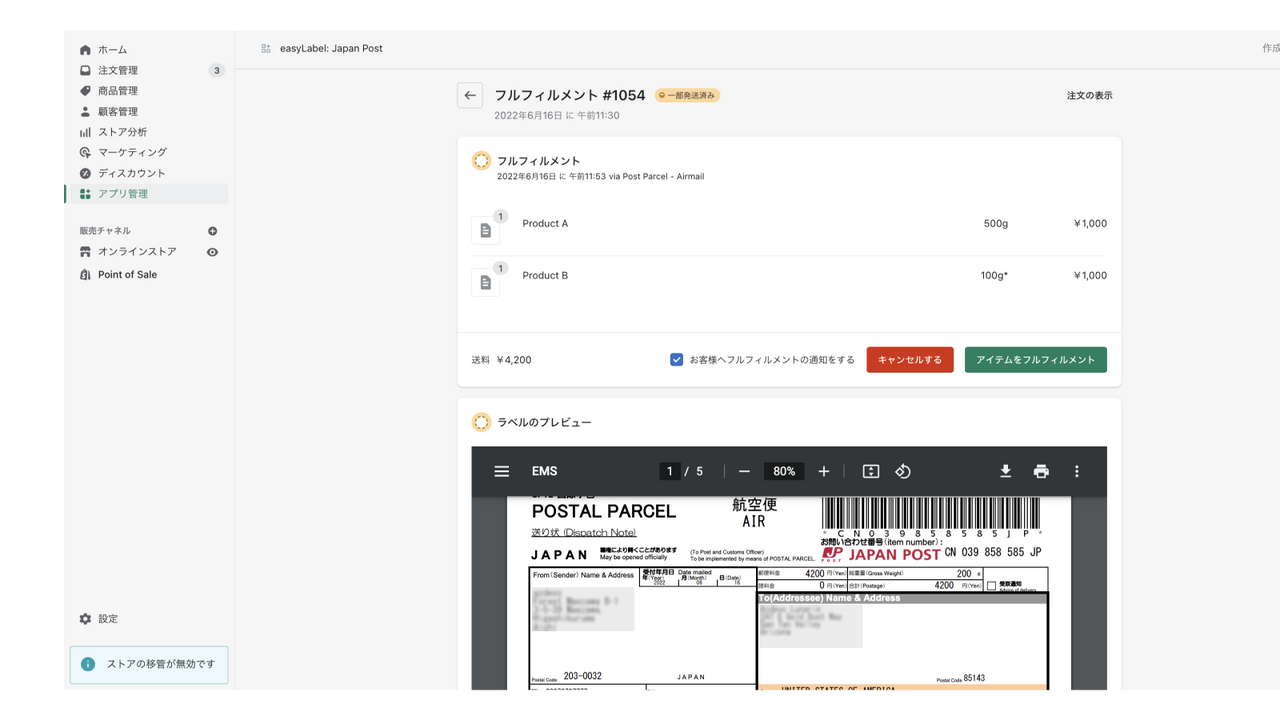Click the 500g weight value
Viewport: 1280px width, 720px height.
tap(996, 224)
